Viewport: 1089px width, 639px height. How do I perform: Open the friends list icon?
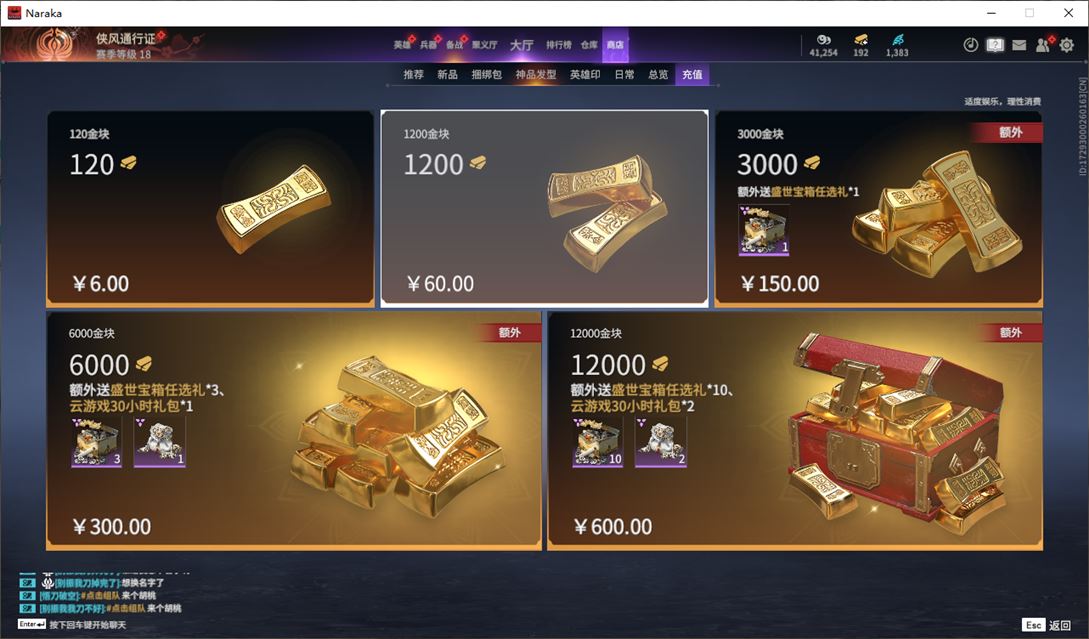point(1042,44)
